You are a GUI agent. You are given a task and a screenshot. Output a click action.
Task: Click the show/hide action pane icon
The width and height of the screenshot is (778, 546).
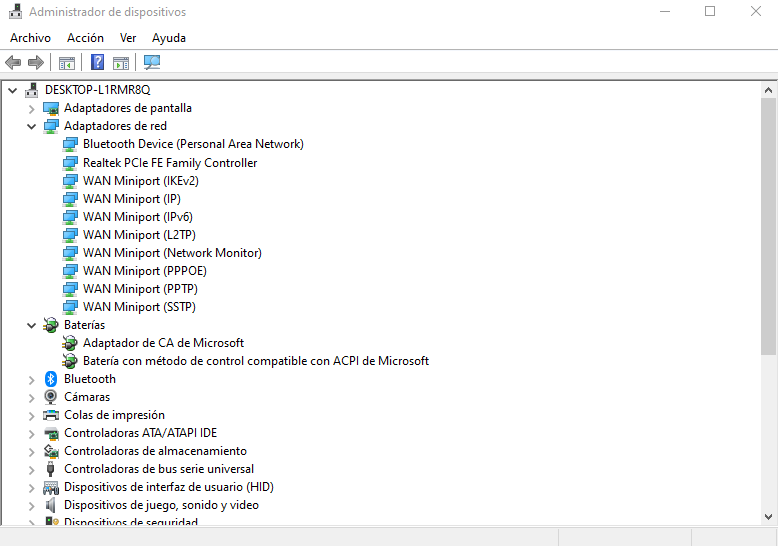click(x=121, y=63)
